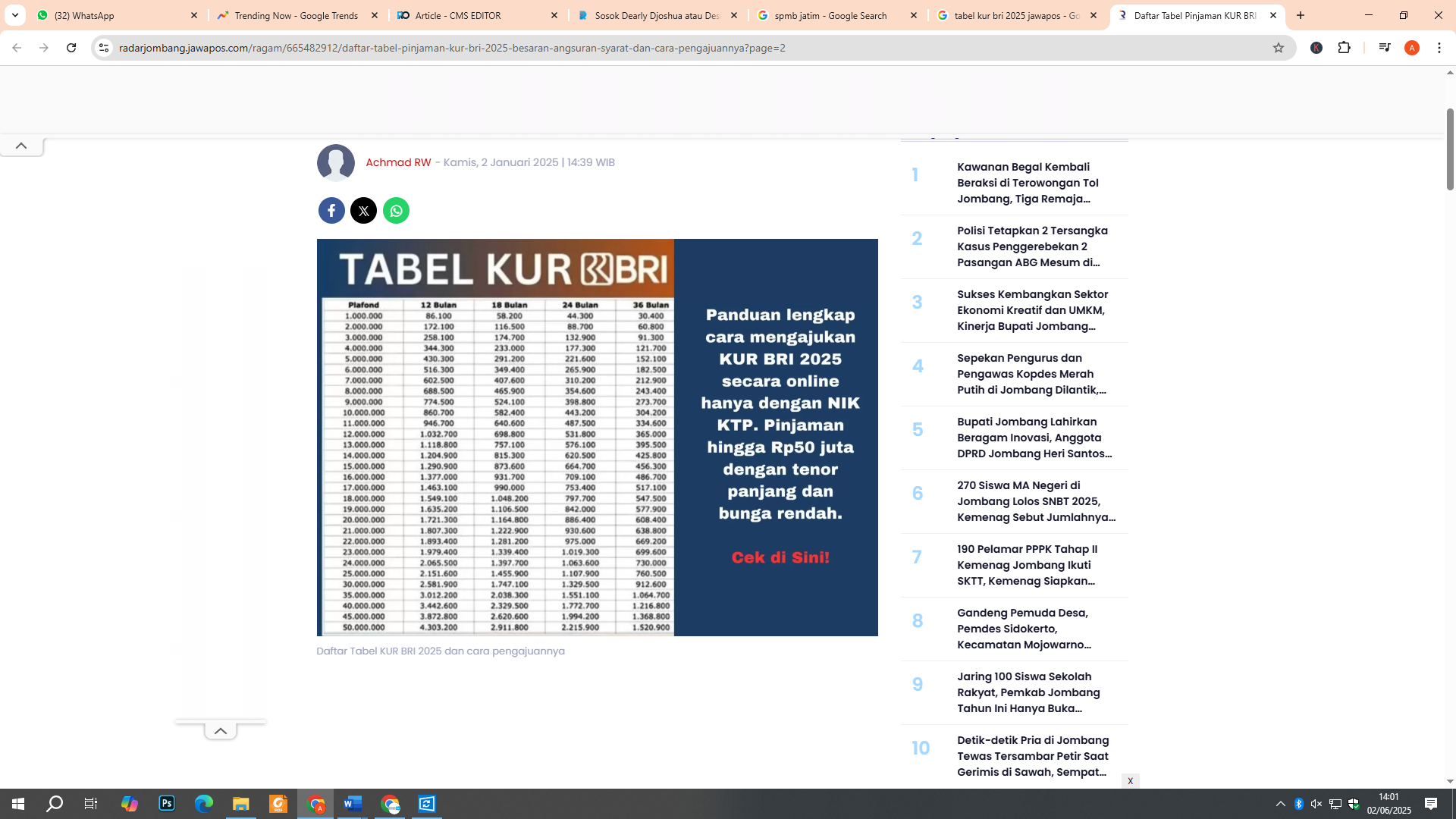Launch Copilot from taskbar
Viewport: 1456px width, 819px height.
click(x=130, y=804)
